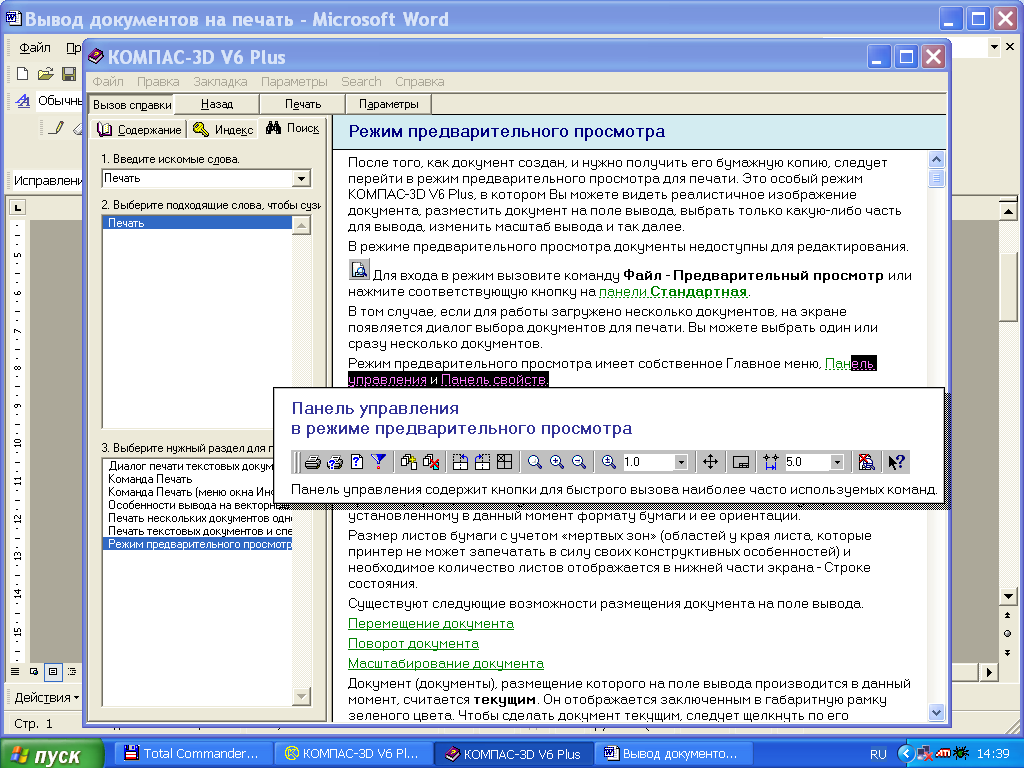
Task: Click the zoom out magnifier with minus
Action: [579, 462]
